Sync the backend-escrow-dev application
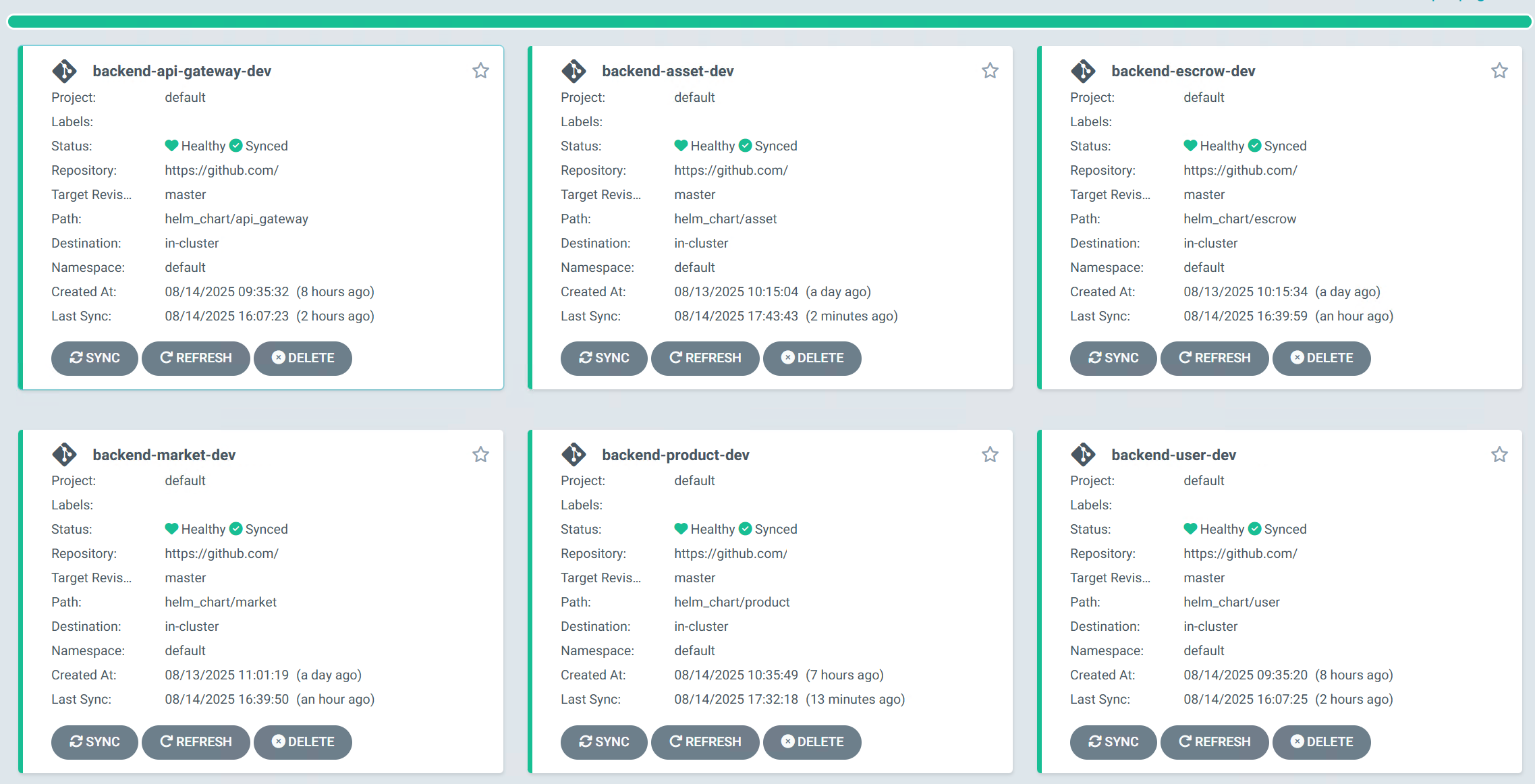The height and width of the screenshot is (784, 1535). point(1113,358)
